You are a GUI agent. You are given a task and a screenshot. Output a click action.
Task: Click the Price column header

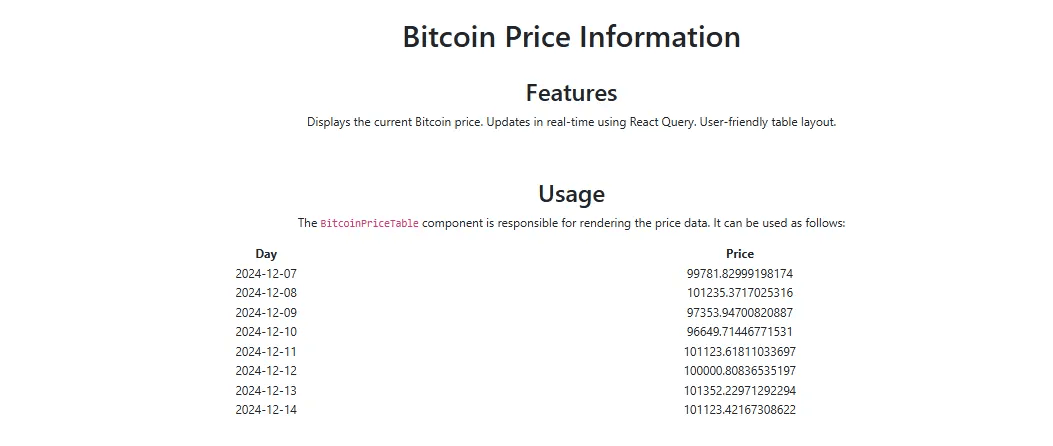coord(740,254)
